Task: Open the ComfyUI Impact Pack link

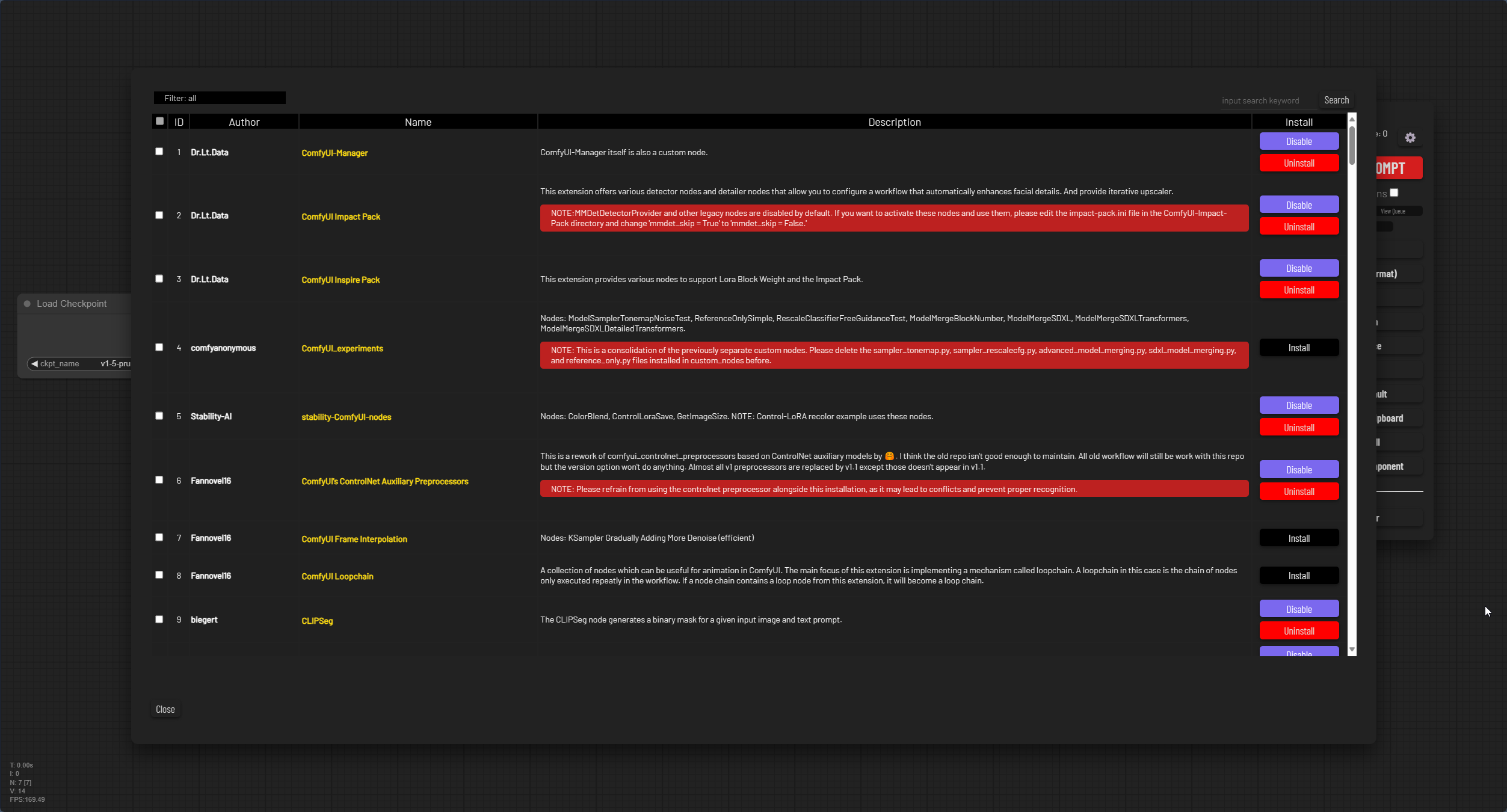Action: 341,217
